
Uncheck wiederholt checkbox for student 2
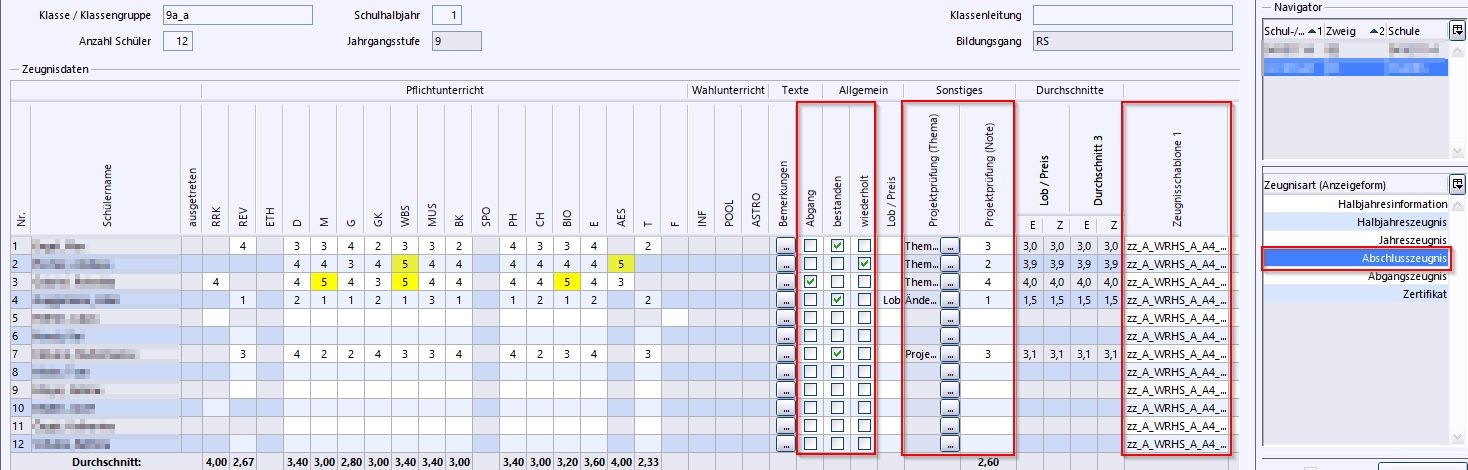click(863, 264)
